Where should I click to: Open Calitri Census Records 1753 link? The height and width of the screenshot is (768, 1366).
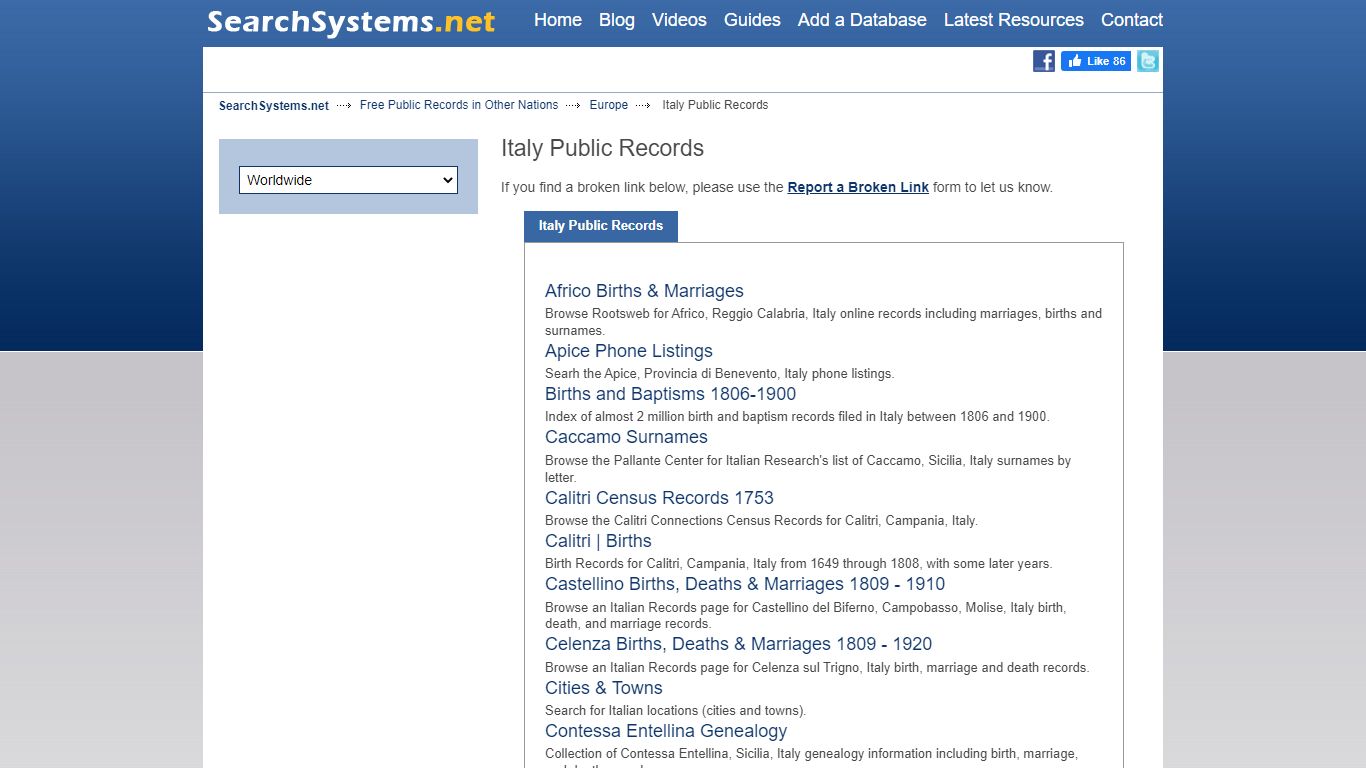coord(659,498)
